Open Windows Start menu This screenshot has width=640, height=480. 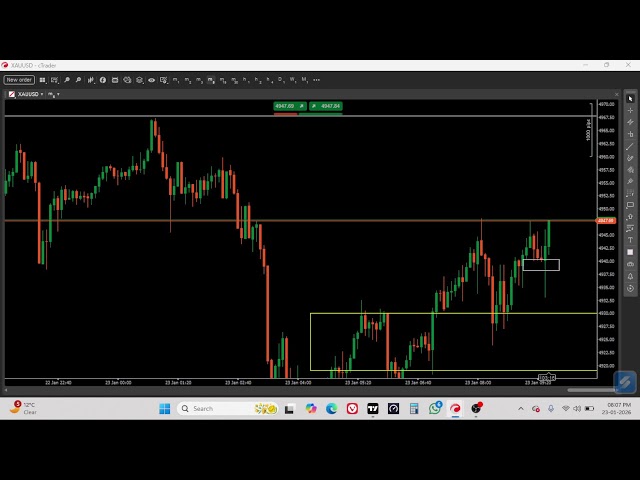(x=165, y=409)
